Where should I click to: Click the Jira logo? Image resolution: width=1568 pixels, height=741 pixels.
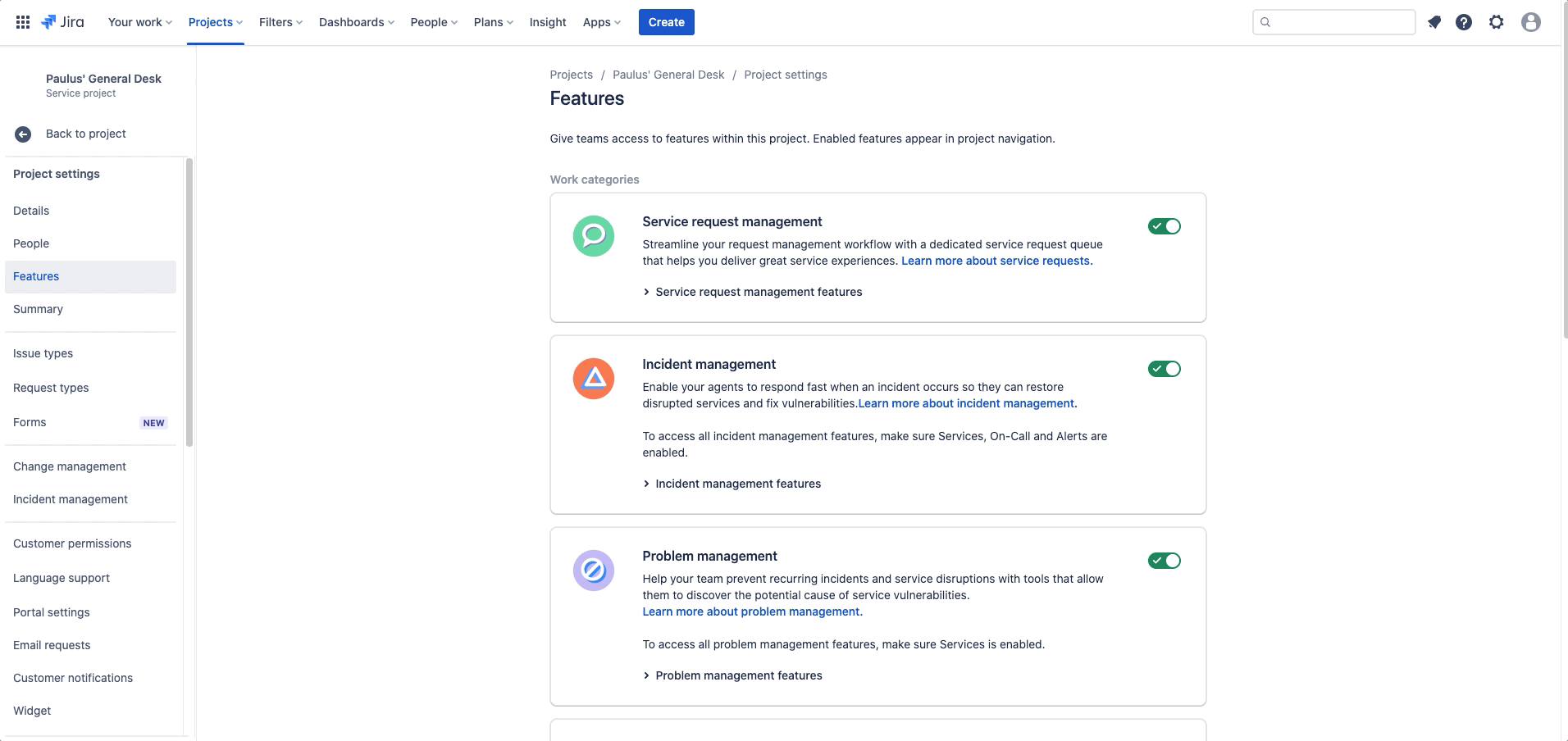point(62,22)
